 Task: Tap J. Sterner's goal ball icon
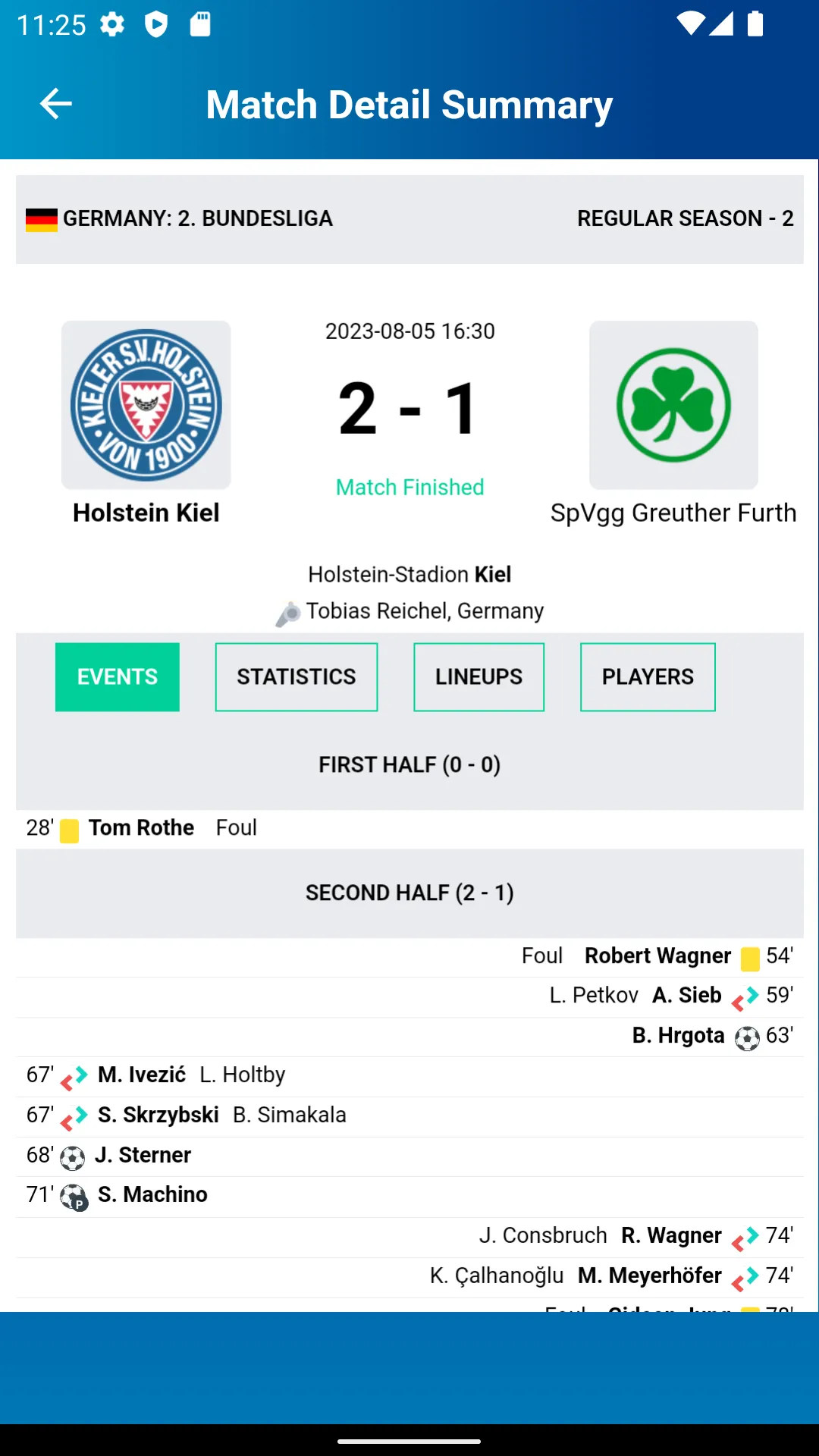click(72, 1158)
